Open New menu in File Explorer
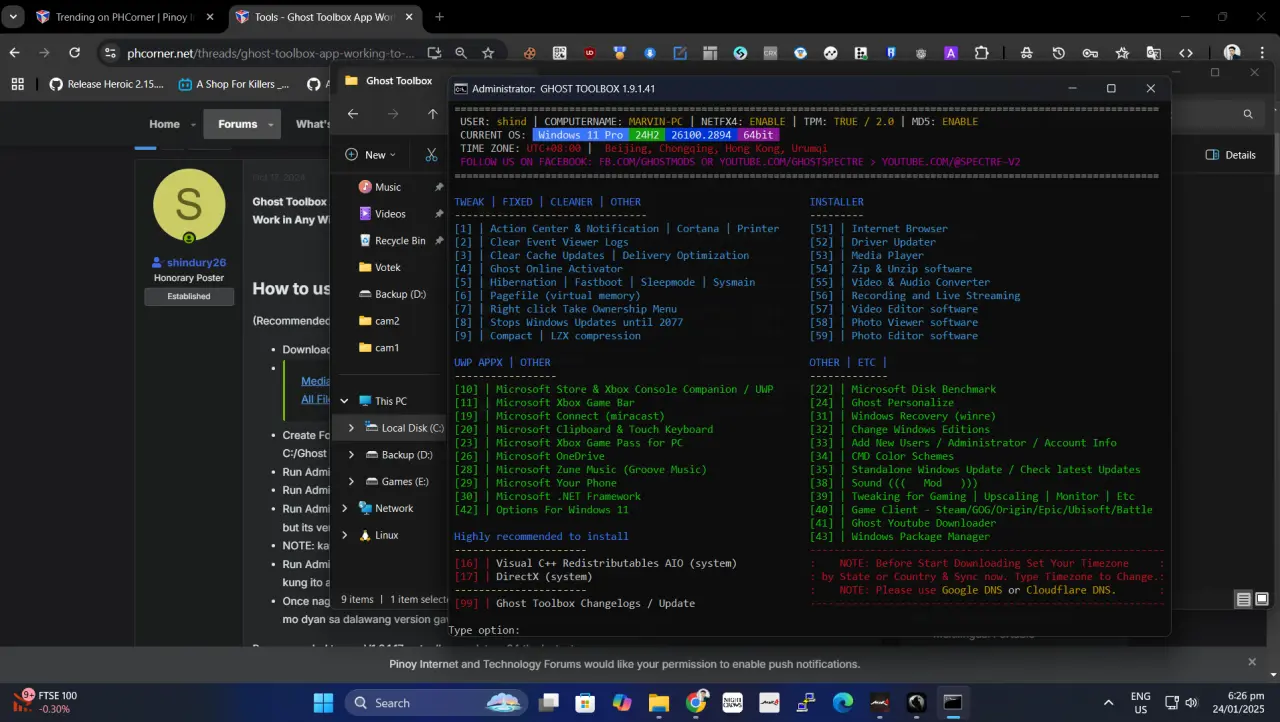The width and height of the screenshot is (1280, 722). coord(369,155)
